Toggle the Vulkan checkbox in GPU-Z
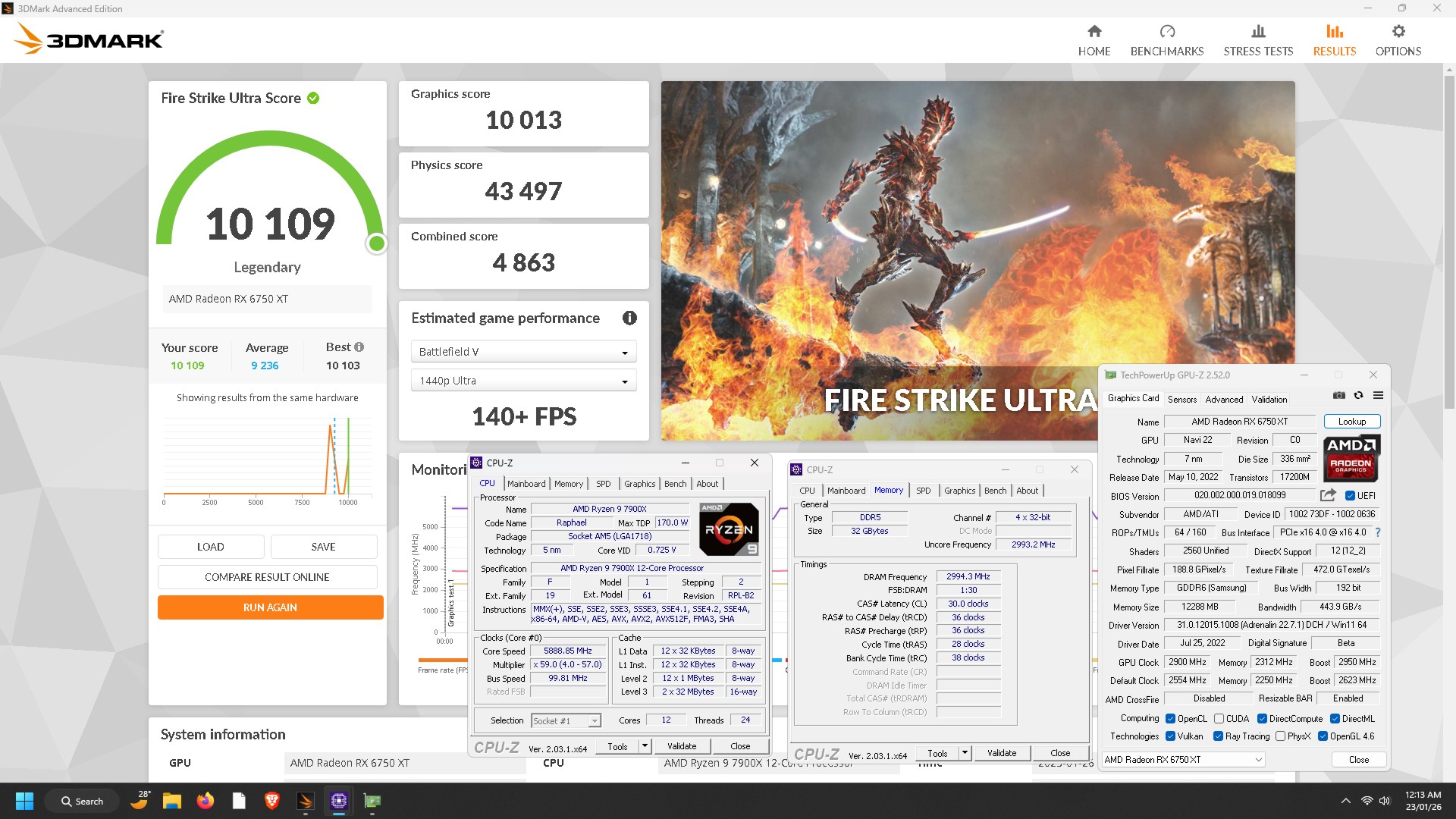The height and width of the screenshot is (819, 1456). click(1170, 736)
